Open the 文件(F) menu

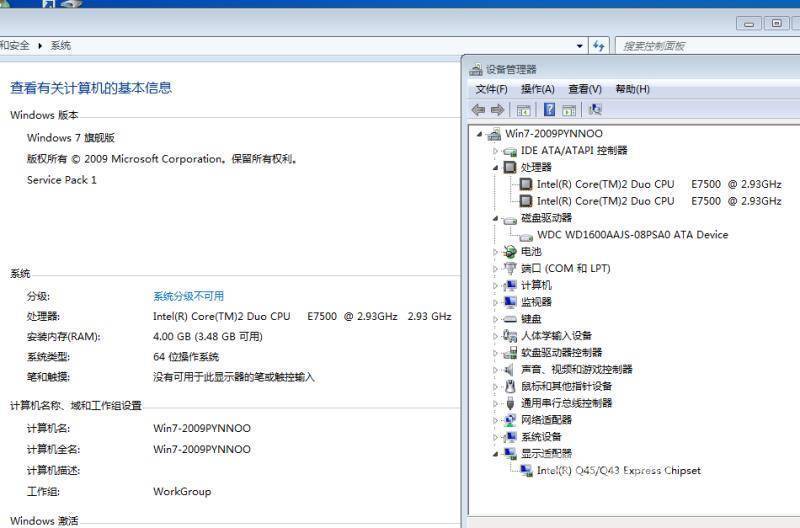[x=491, y=89]
